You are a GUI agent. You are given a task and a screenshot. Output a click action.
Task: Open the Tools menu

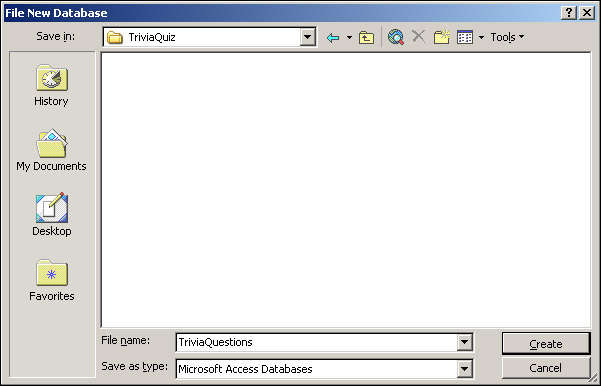pyautogui.click(x=507, y=37)
